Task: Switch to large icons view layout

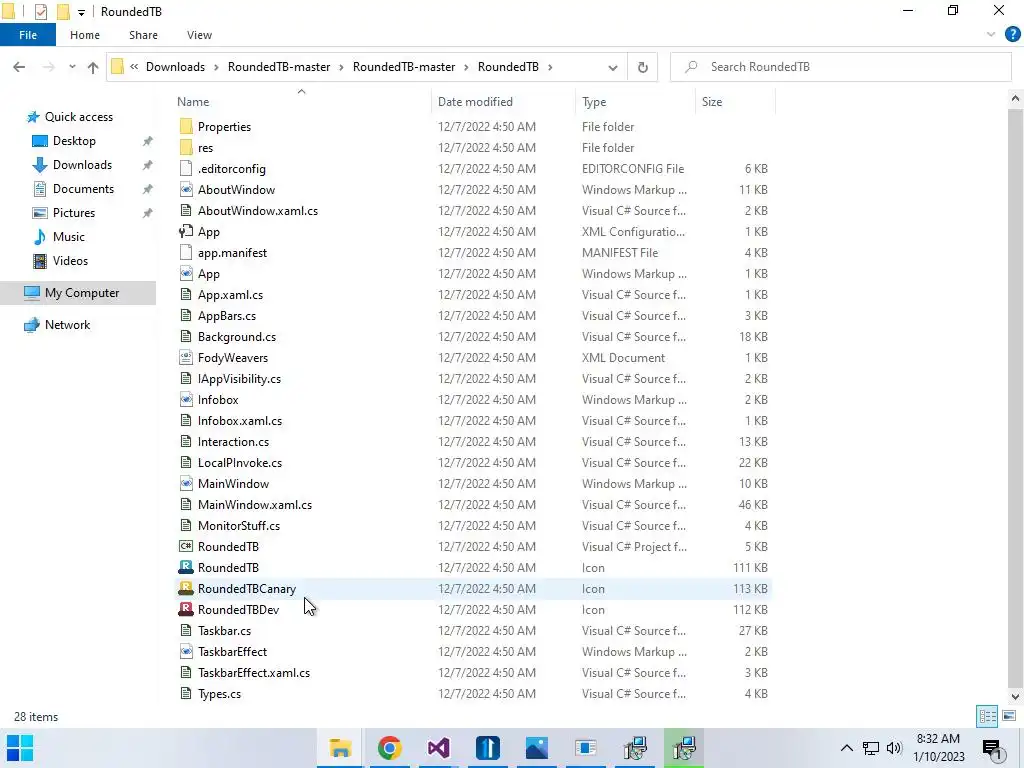Action: [x=1009, y=716]
